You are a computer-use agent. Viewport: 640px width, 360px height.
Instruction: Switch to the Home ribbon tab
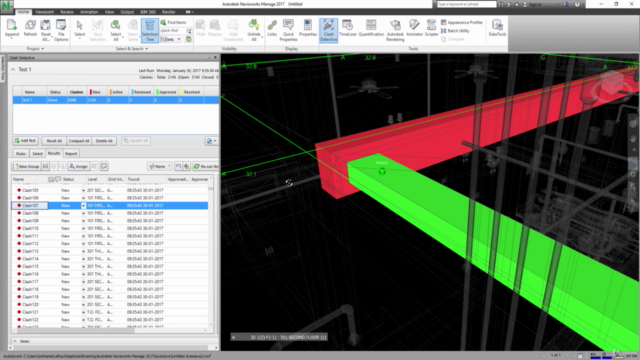23,12
